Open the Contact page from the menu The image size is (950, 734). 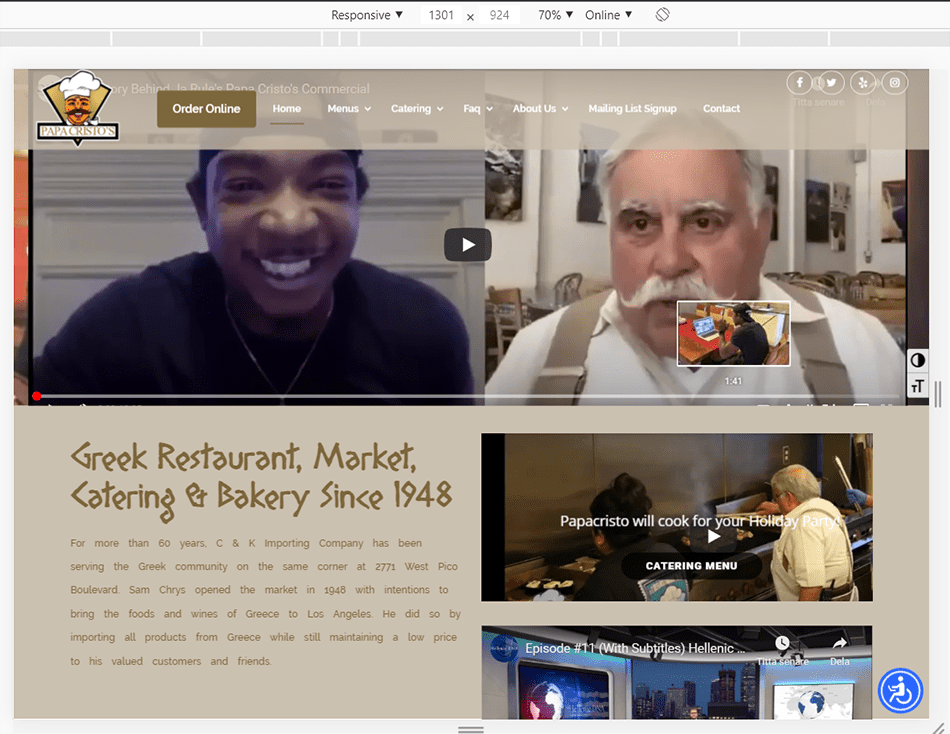[721, 109]
